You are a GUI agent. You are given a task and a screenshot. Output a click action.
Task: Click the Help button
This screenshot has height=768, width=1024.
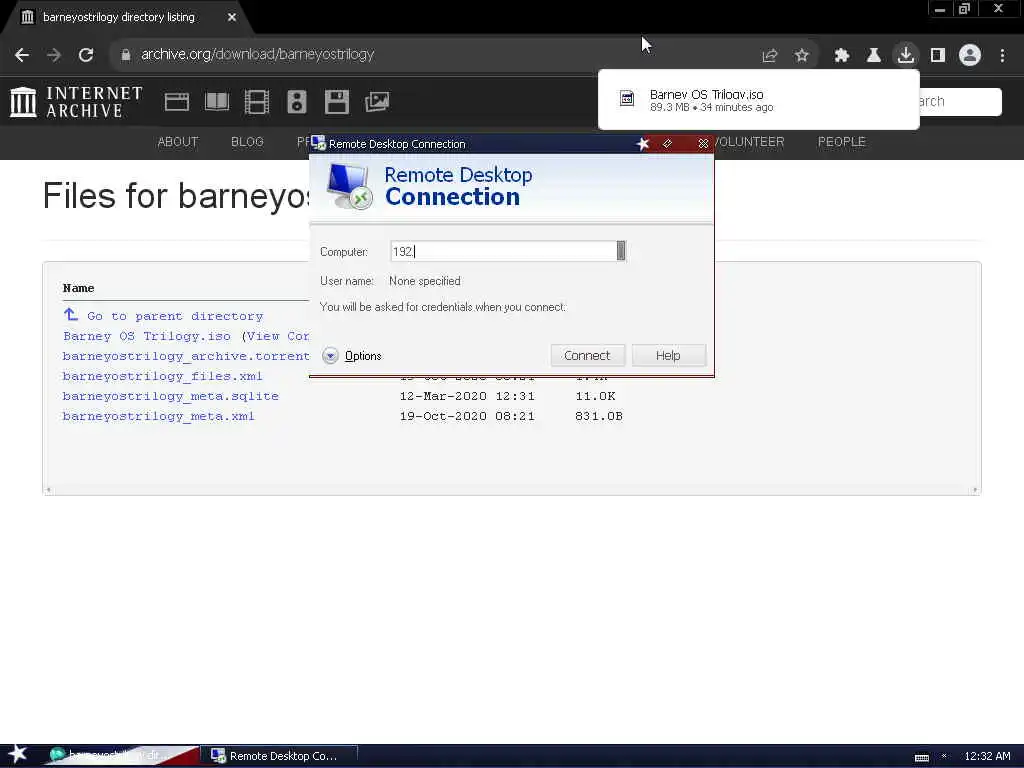pos(668,356)
